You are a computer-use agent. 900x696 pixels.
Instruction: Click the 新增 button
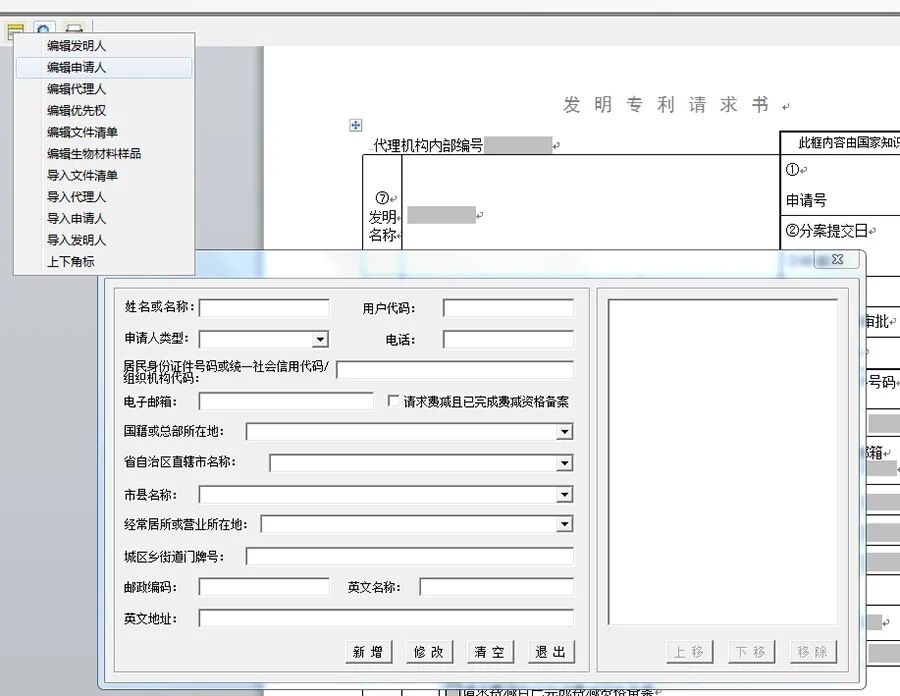(369, 651)
